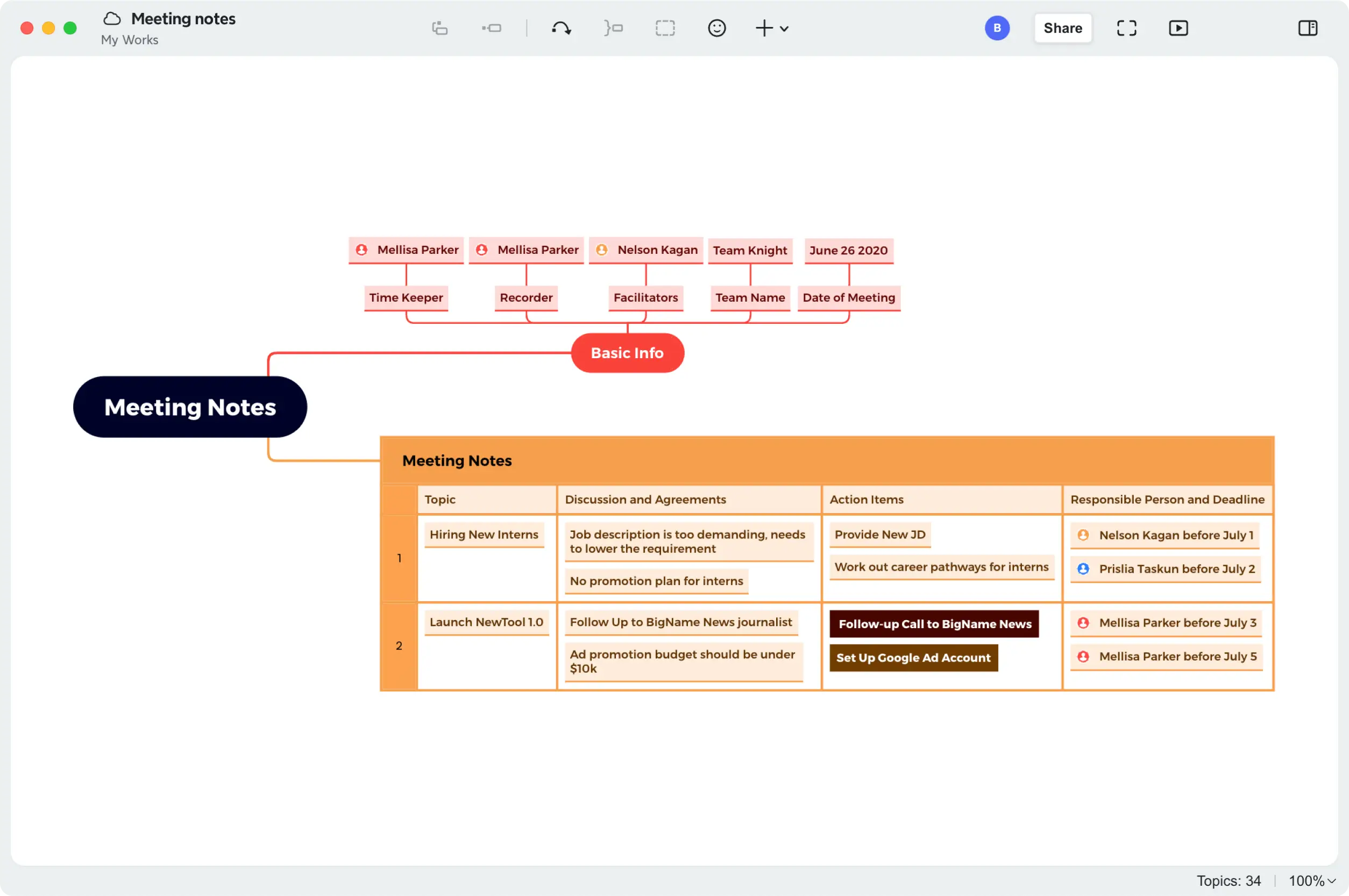Image resolution: width=1349 pixels, height=896 pixels.
Task: Select the Meeting Notes central topic
Action: 190,407
